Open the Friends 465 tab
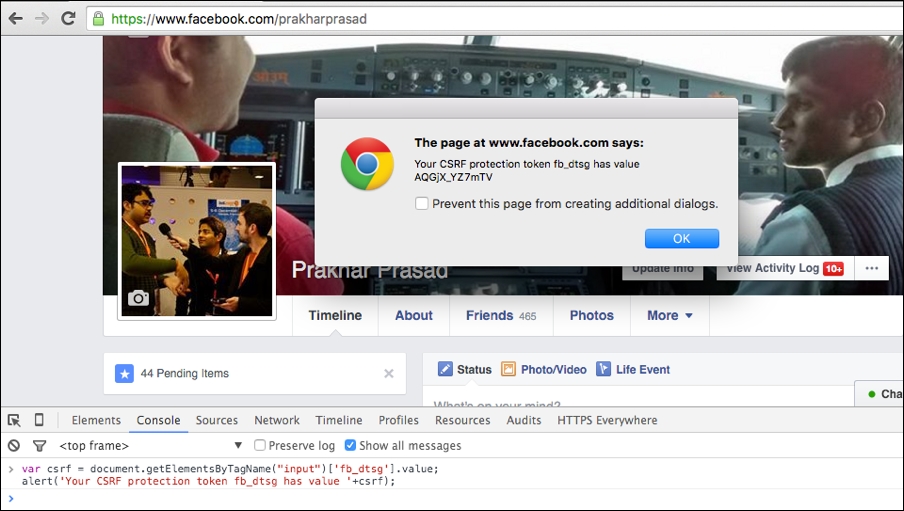The width and height of the screenshot is (904, 511). (501, 315)
